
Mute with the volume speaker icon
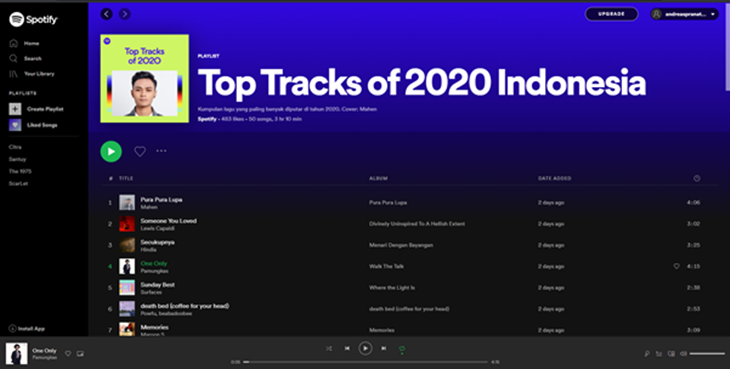683,354
